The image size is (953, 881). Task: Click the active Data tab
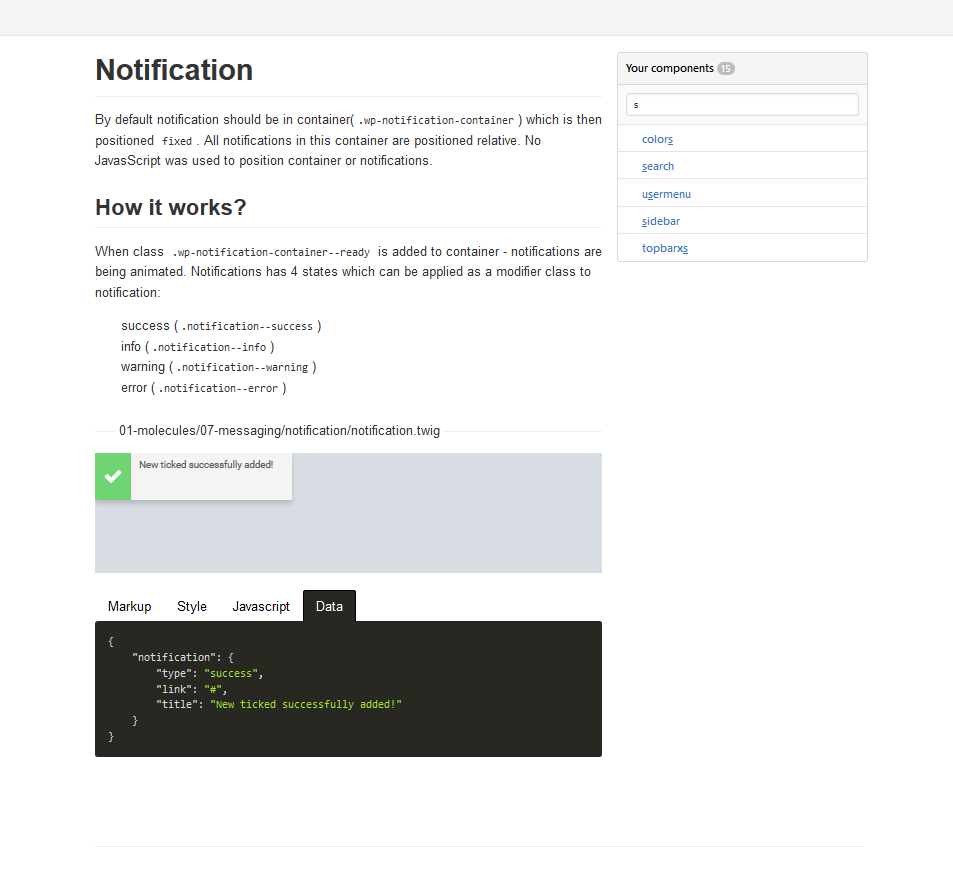tap(329, 606)
